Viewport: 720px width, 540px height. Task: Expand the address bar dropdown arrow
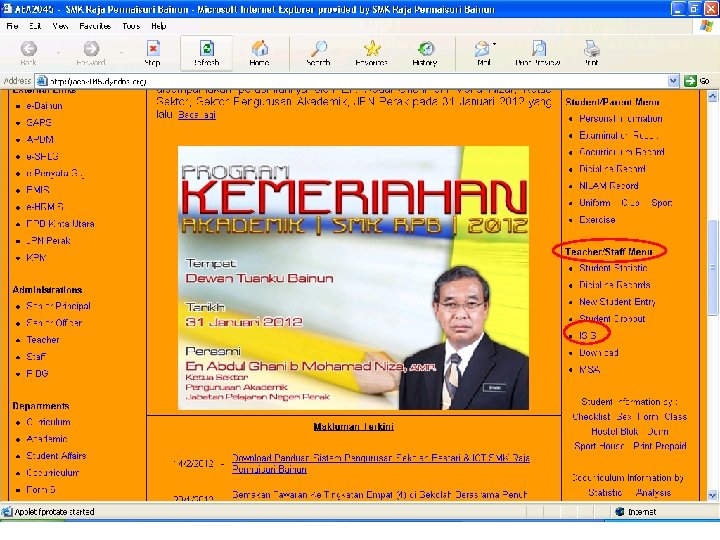pyautogui.click(x=673, y=81)
